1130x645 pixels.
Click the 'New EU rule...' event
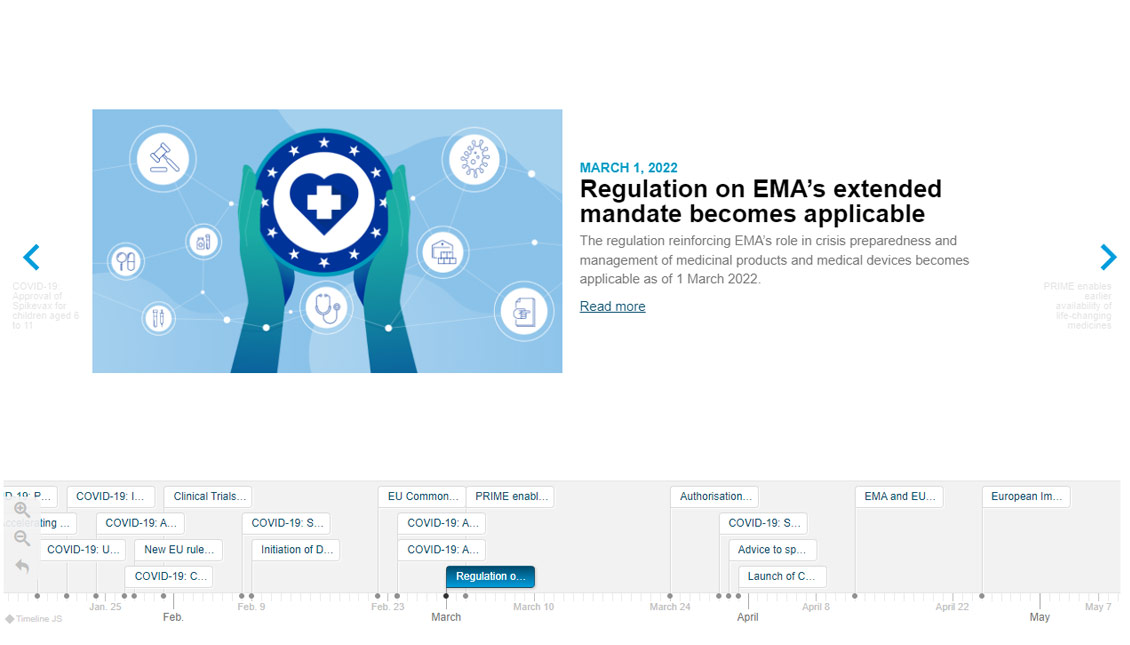point(177,549)
